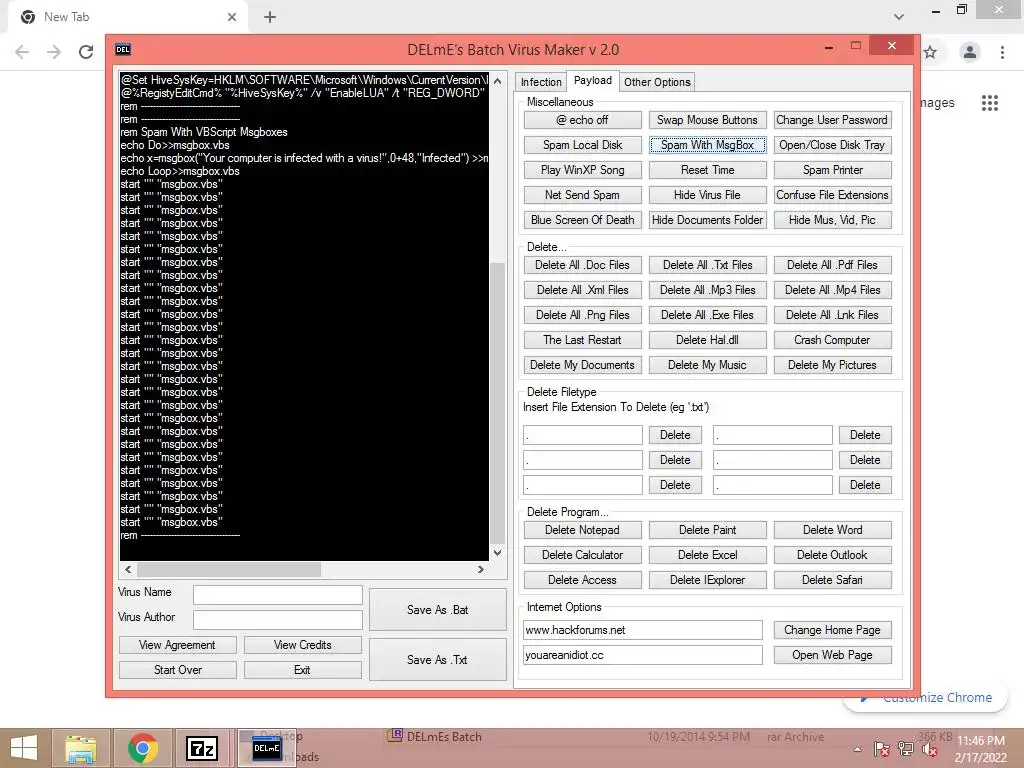Open Chrome profile avatar icon

(970, 52)
